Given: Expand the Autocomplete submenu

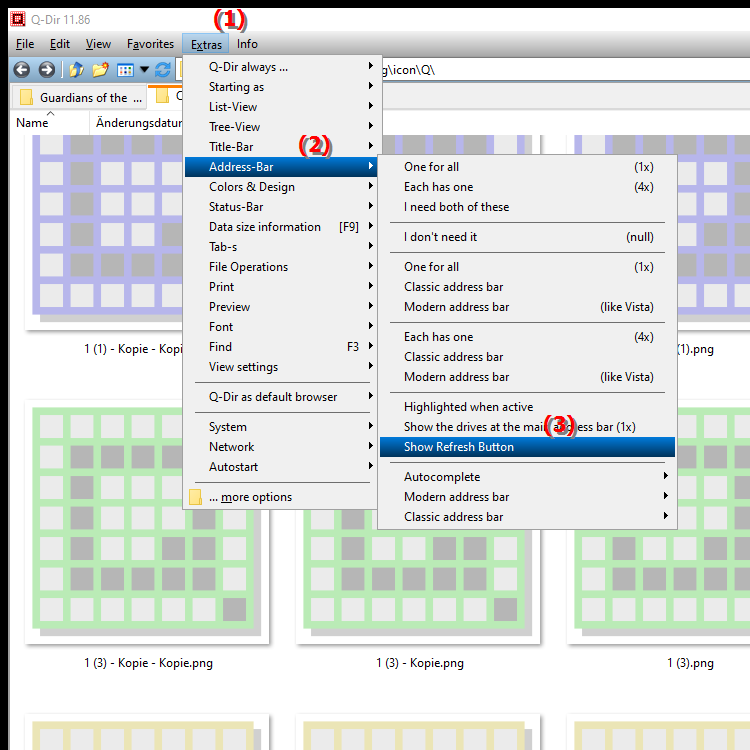Looking at the screenshot, I should [442, 477].
